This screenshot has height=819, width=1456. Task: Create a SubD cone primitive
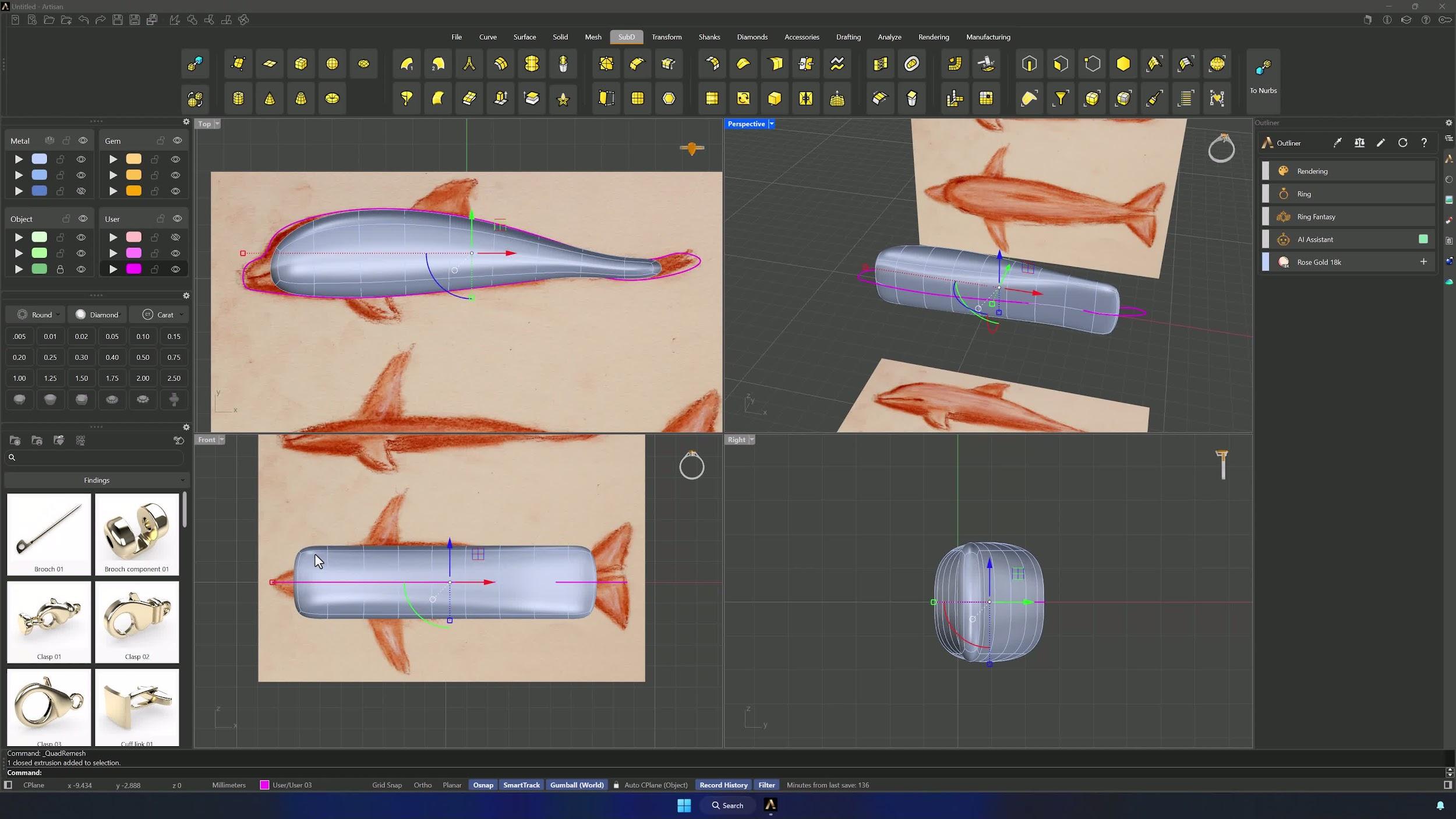270,98
